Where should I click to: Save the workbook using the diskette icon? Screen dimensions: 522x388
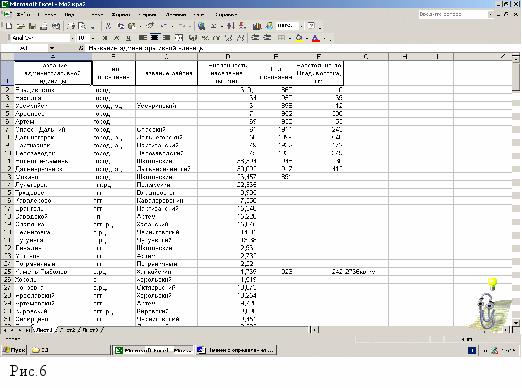[32, 26]
